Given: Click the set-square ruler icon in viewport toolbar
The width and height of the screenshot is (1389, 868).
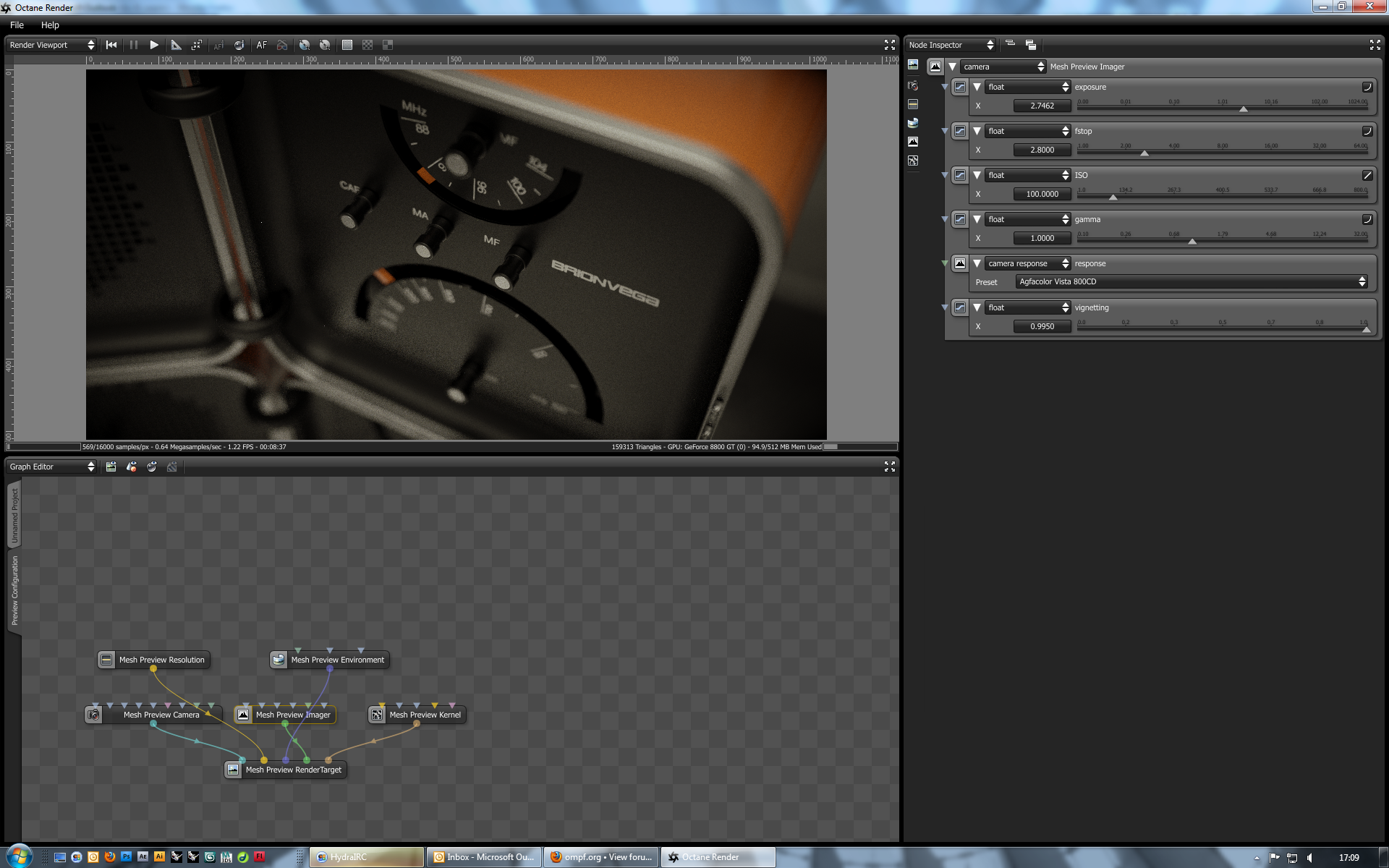Looking at the screenshot, I should click(176, 45).
